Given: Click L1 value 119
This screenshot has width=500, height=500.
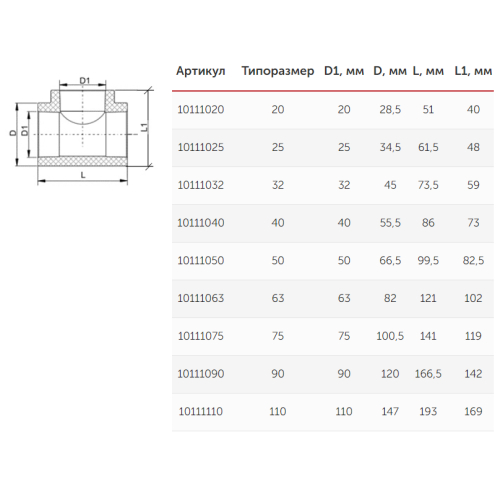Looking at the screenshot, I should (473, 336).
